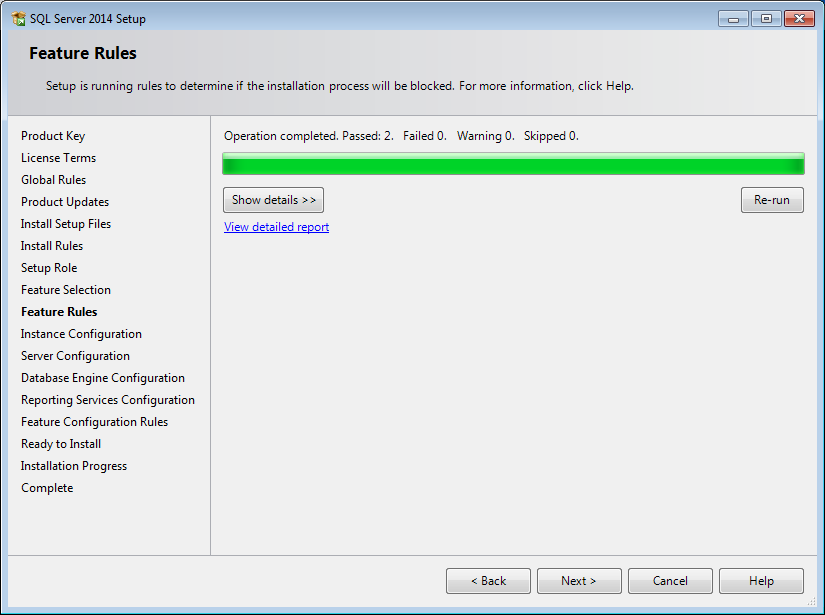Select Install Setup Files step
This screenshot has height=615, width=825.
click(x=66, y=224)
